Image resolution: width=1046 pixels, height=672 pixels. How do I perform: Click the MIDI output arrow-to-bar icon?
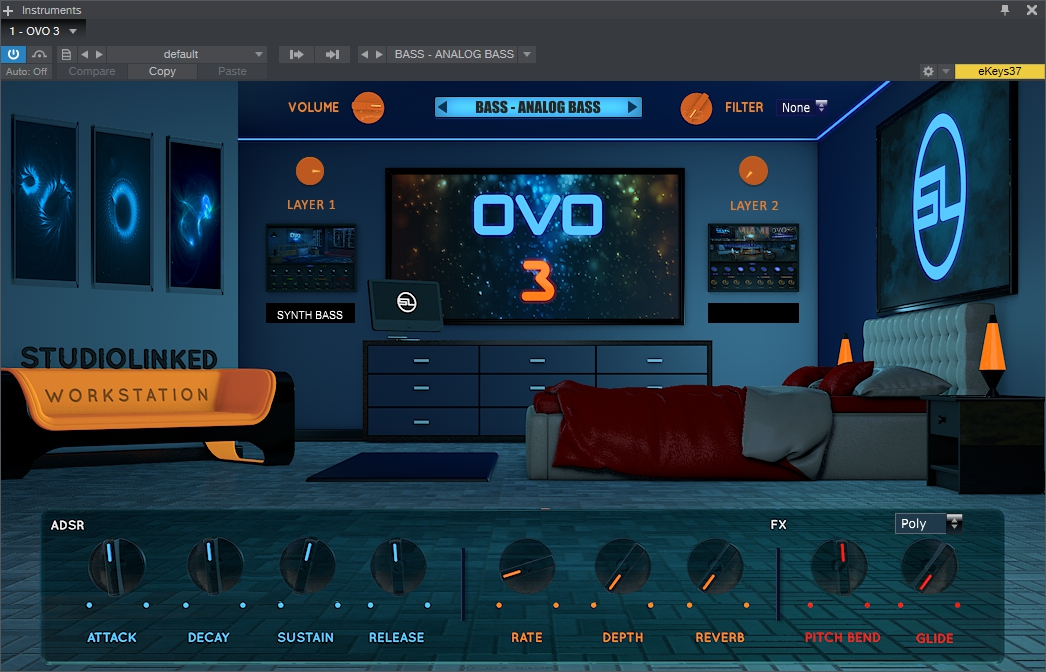[332, 54]
